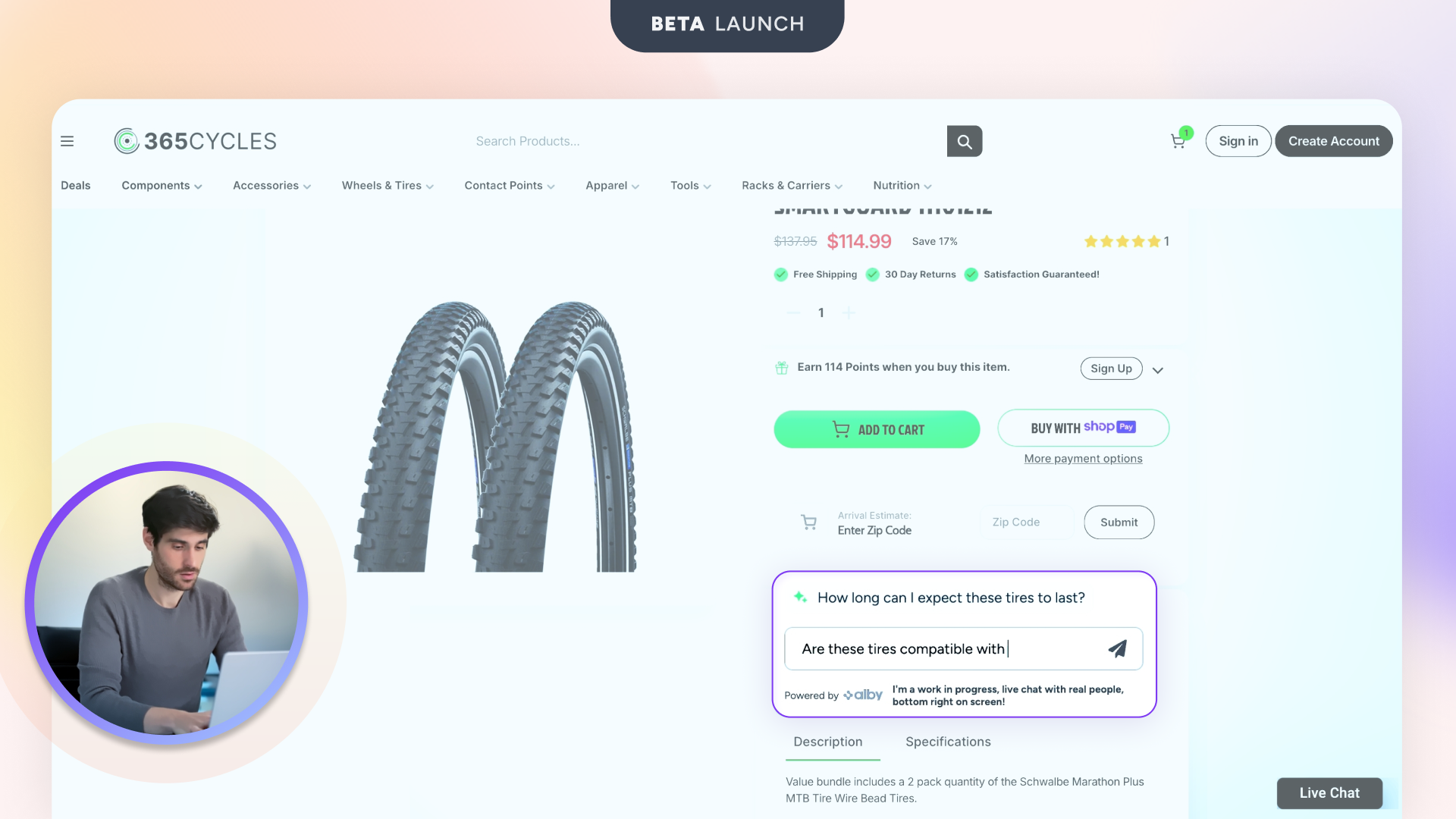Open the shopping cart
Image resolution: width=1456 pixels, height=819 pixels.
(1178, 141)
